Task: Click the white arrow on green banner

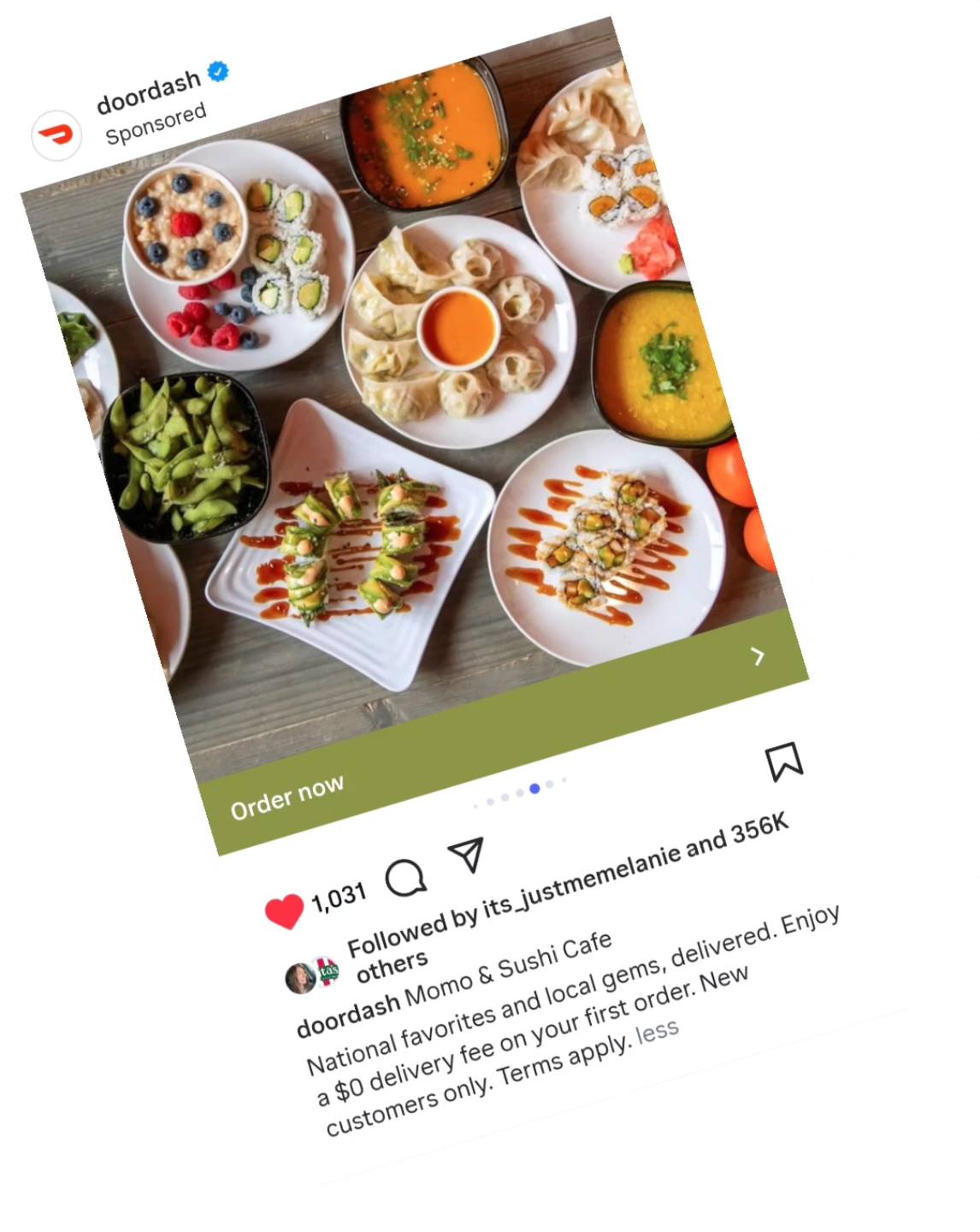Action: point(758,656)
